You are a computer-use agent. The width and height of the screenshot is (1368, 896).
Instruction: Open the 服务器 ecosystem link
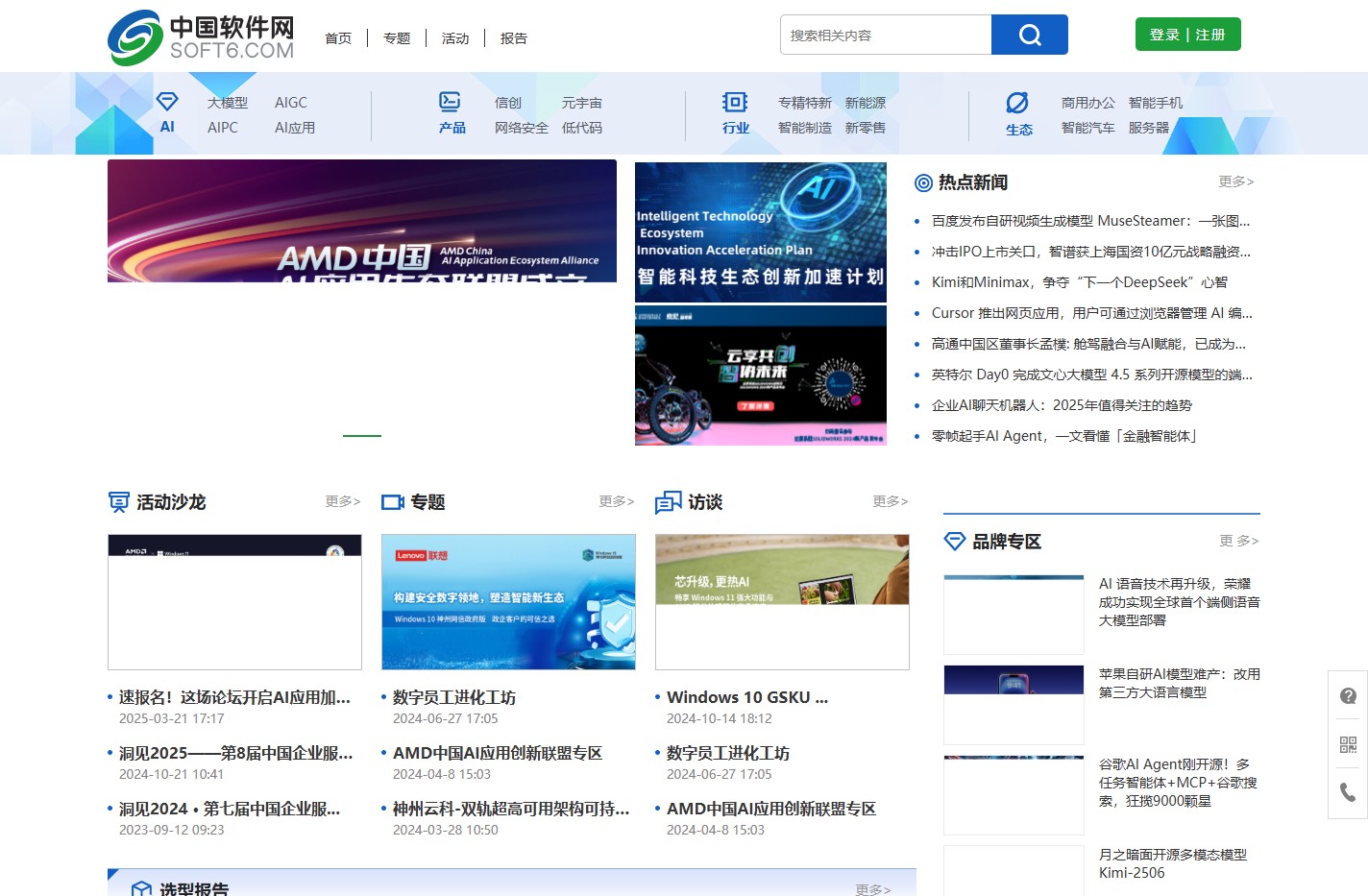(1149, 128)
